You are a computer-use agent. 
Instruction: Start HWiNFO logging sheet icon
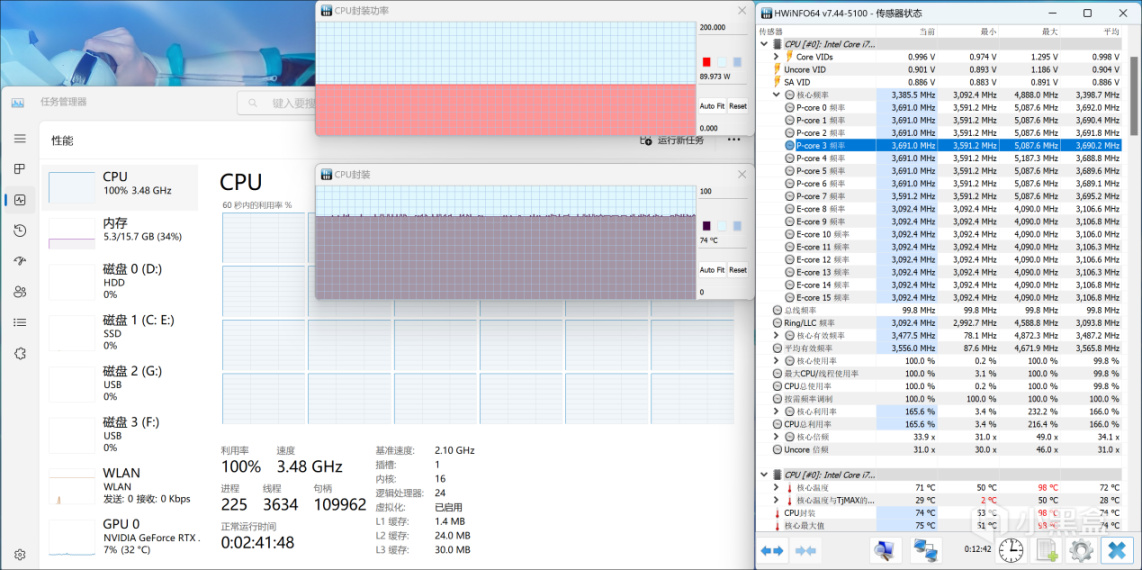pyautogui.click(x=1047, y=550)
